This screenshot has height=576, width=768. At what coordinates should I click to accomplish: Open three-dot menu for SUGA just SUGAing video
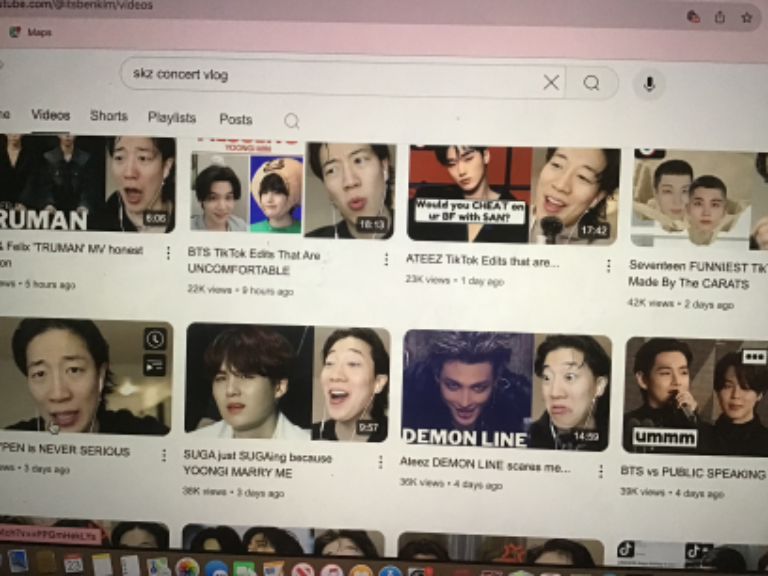[380, 462]
